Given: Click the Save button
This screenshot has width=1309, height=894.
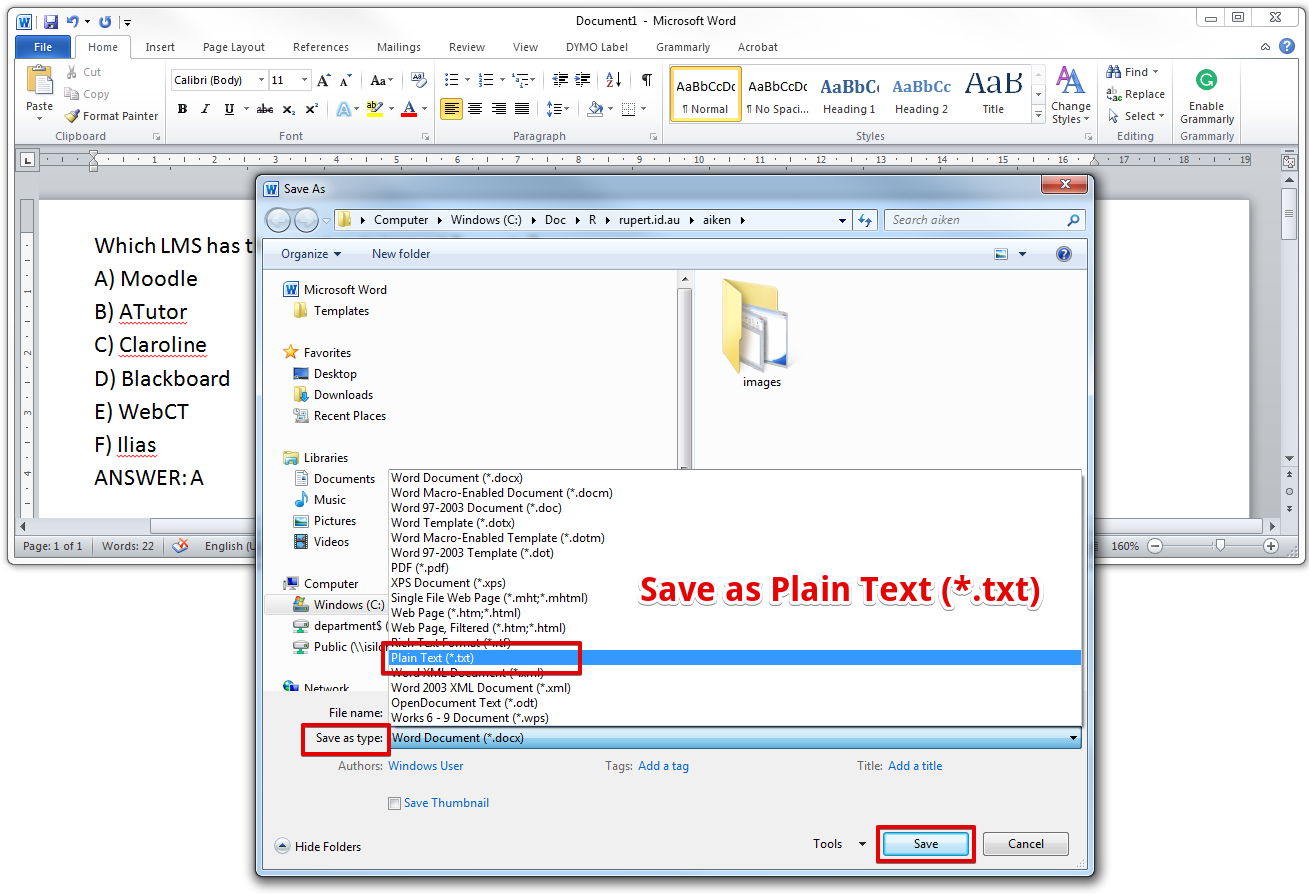Looking at the screenshot, I should click(x=926, y=844).
